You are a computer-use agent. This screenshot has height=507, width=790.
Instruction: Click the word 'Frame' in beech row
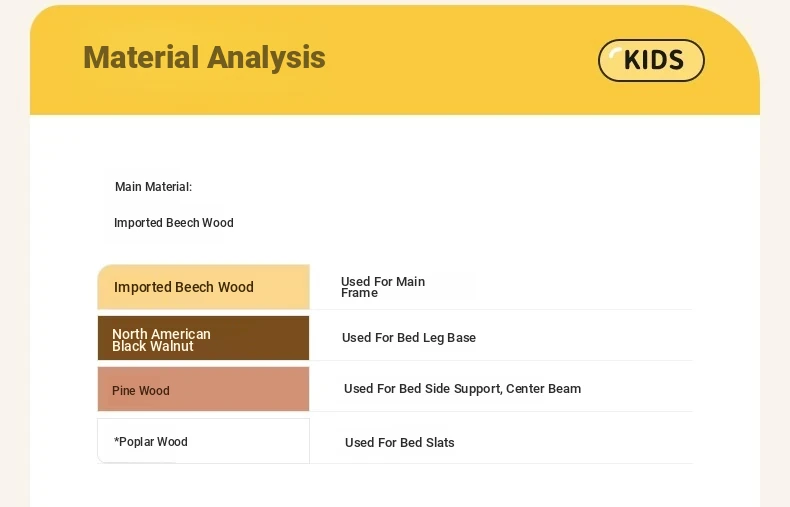(x=359, y=293)
